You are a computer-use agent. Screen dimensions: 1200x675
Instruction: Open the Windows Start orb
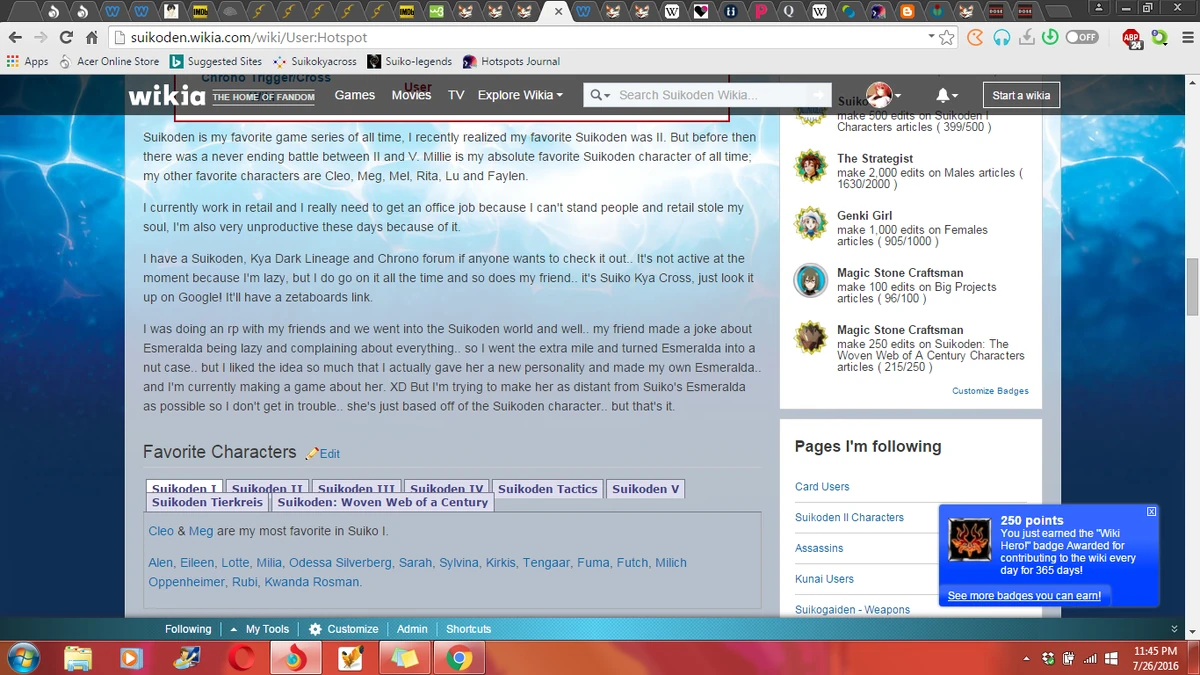coord(22,657)
